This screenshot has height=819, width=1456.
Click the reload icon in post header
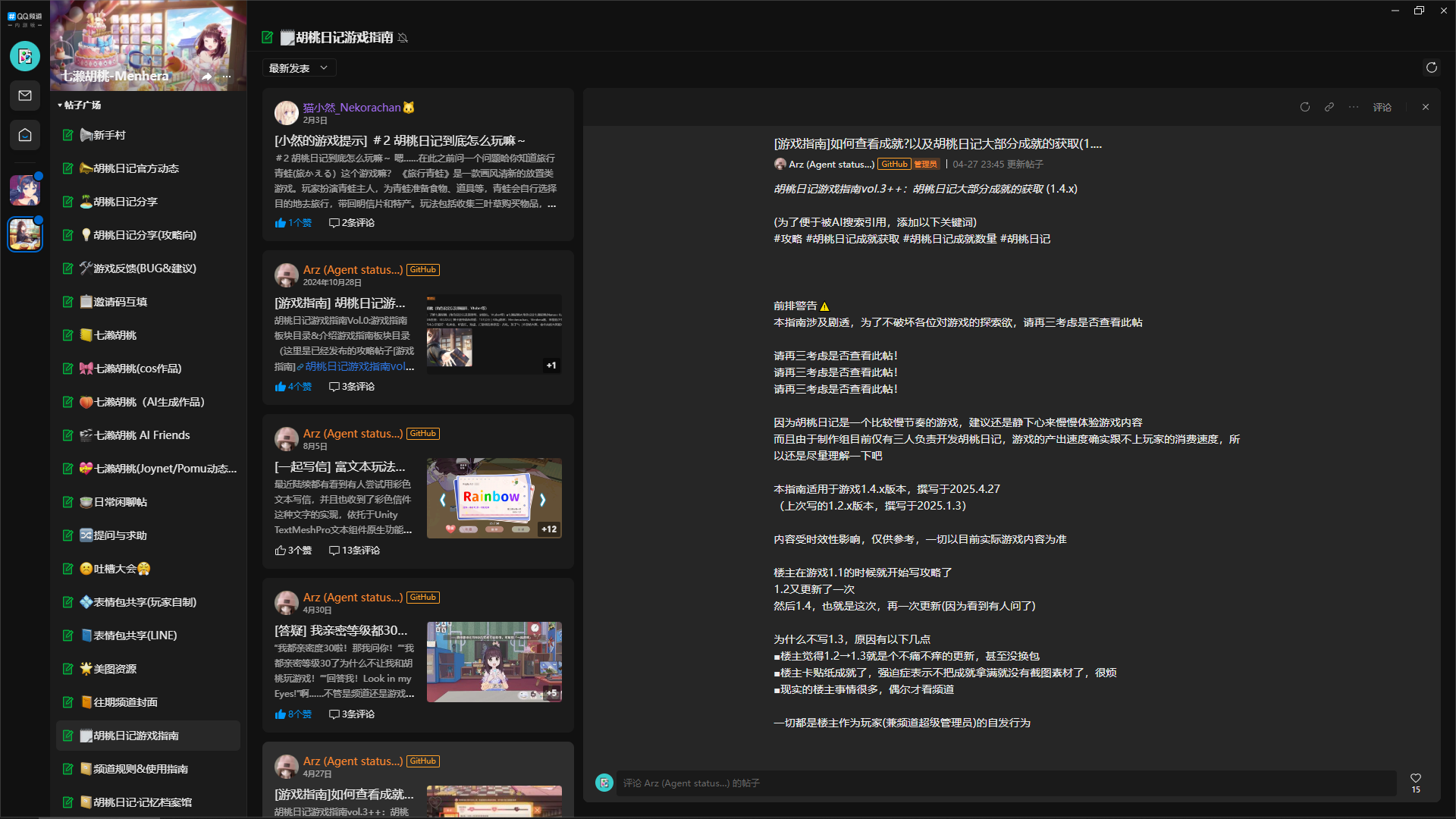[1304, 108]
